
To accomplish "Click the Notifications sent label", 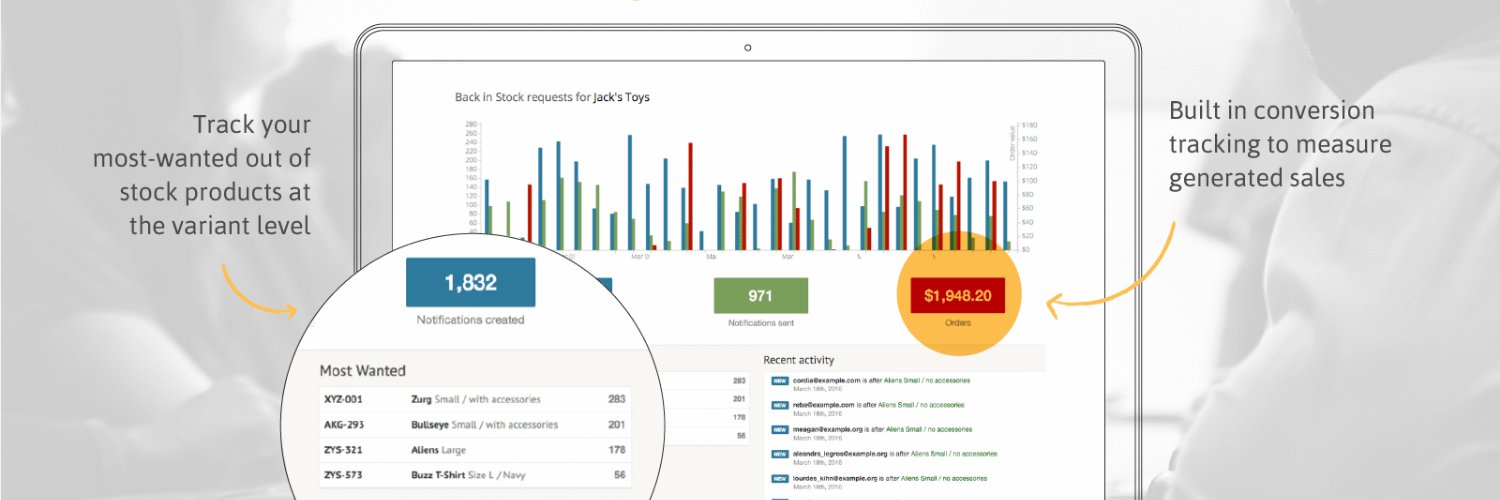I will (760, 323).
